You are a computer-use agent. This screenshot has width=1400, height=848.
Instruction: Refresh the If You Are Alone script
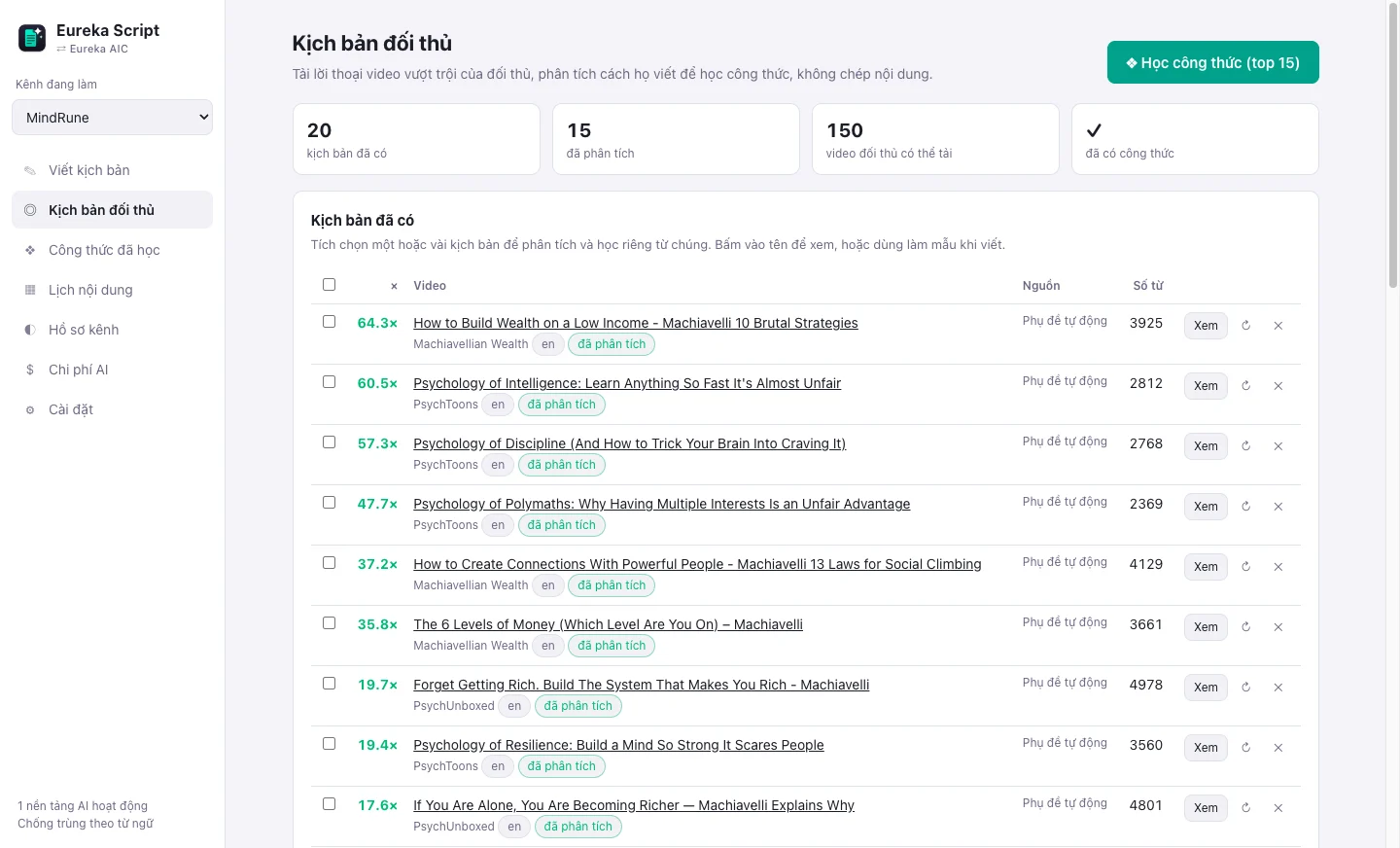point(1245,808)
